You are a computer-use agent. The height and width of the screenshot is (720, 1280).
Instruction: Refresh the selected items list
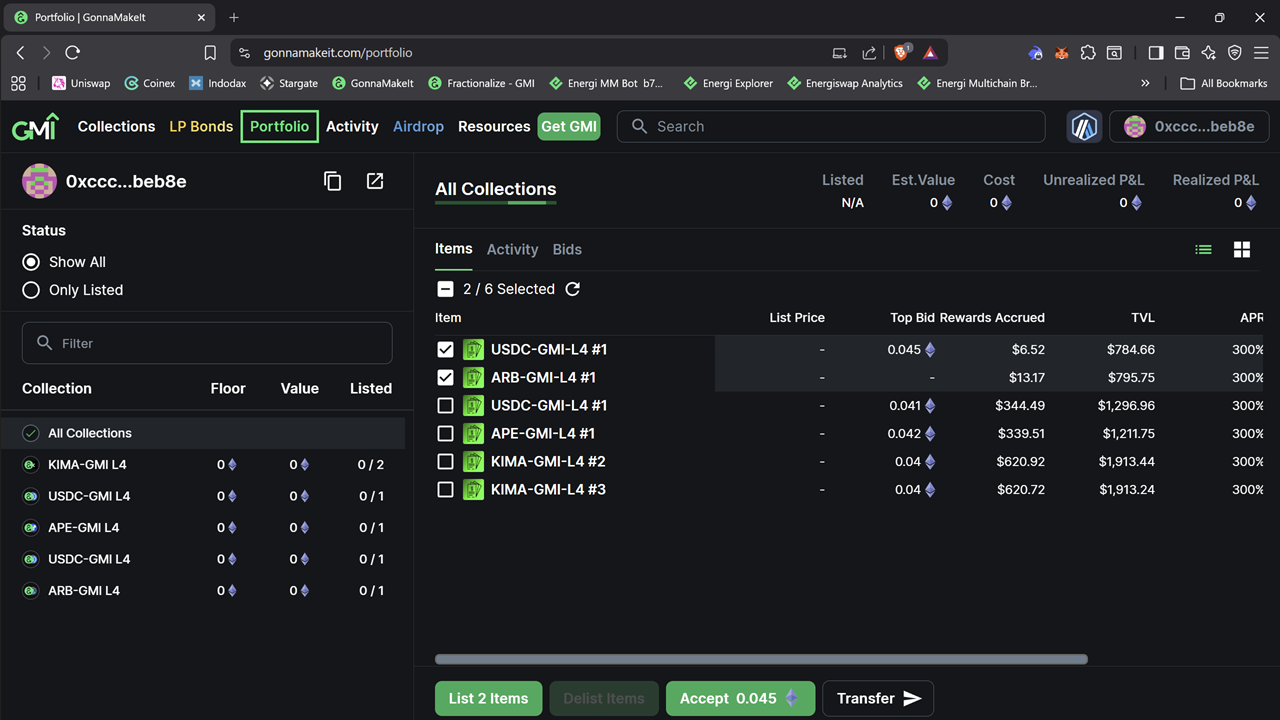(x=573, y=289)
